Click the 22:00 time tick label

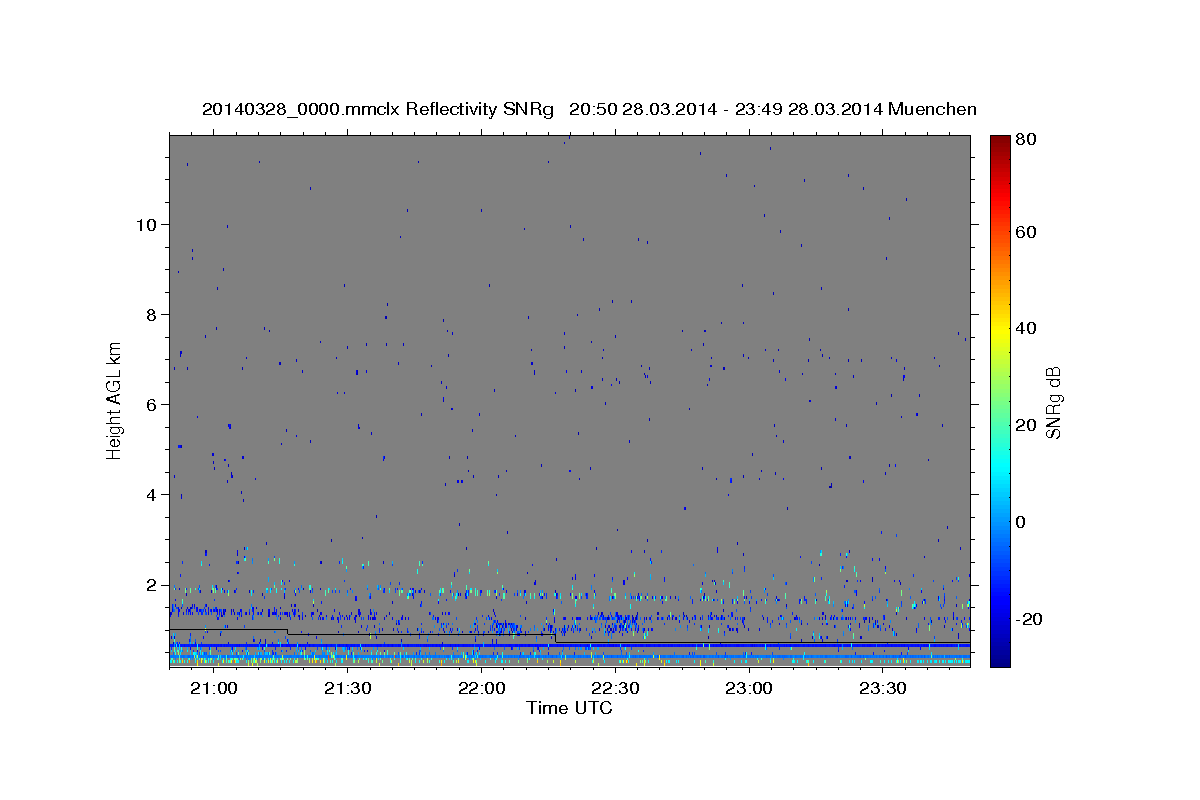481,688
